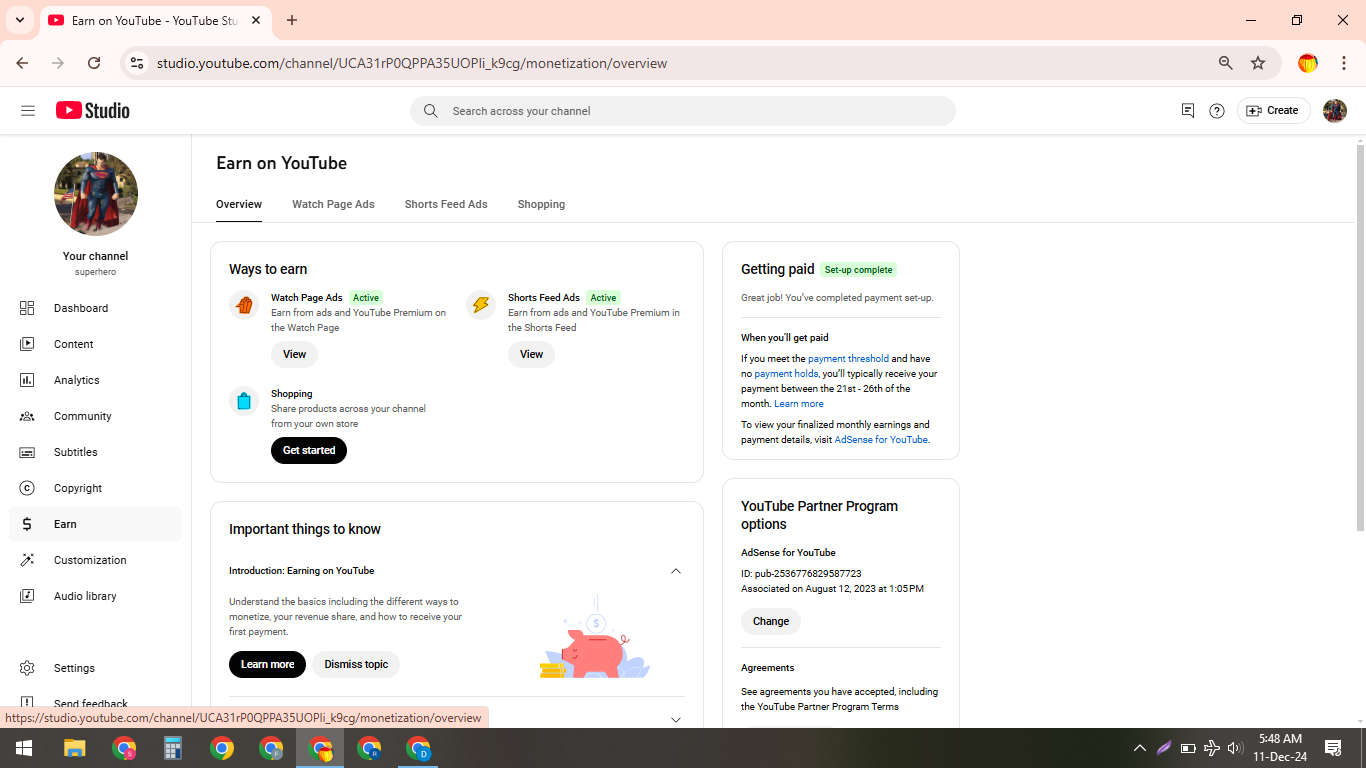Click the ID: pub-2536776829587723 text
1366x768 pixels.
point(801,574)
